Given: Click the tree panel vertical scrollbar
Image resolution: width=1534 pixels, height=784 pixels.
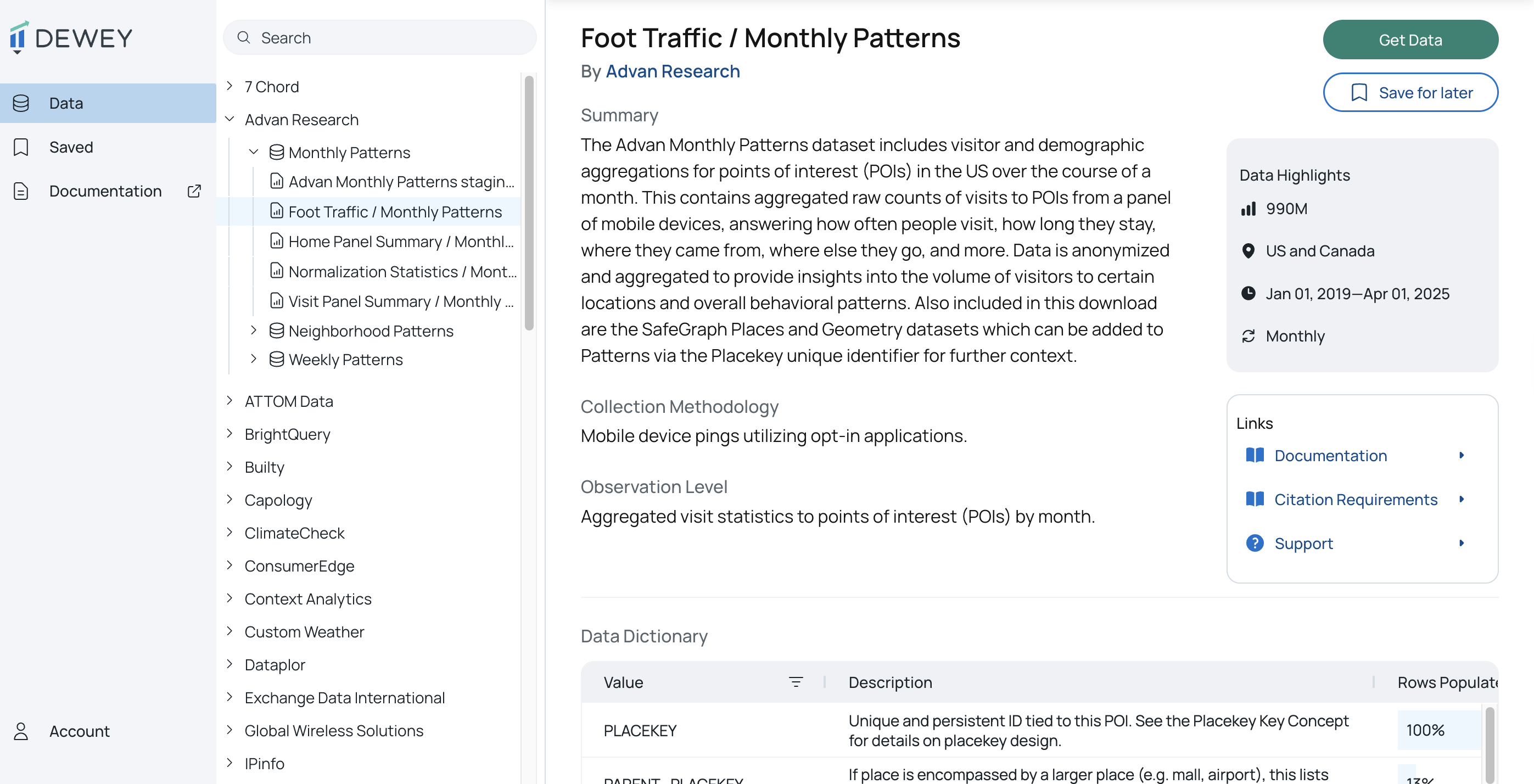Looking at the screenshot, I should (x=529, y=203).
